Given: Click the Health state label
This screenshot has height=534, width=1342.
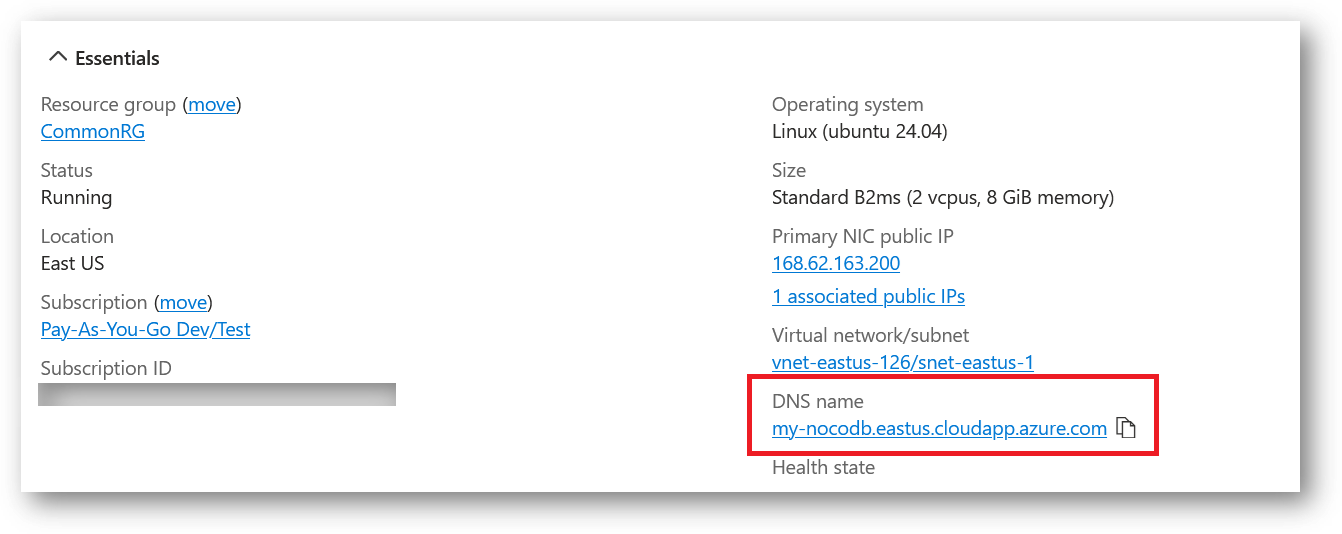Looking at the screenshot, I should [x=823, y=467].
